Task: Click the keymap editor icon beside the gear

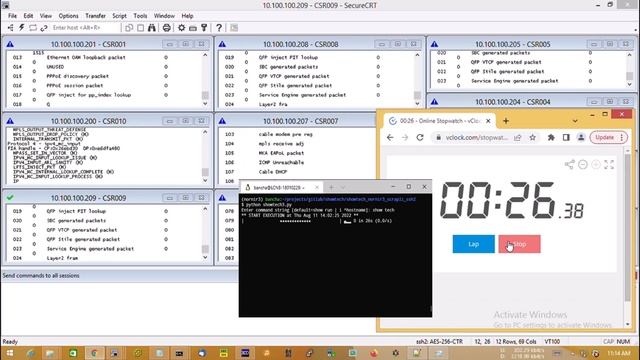Action: (x=193, y=28)
